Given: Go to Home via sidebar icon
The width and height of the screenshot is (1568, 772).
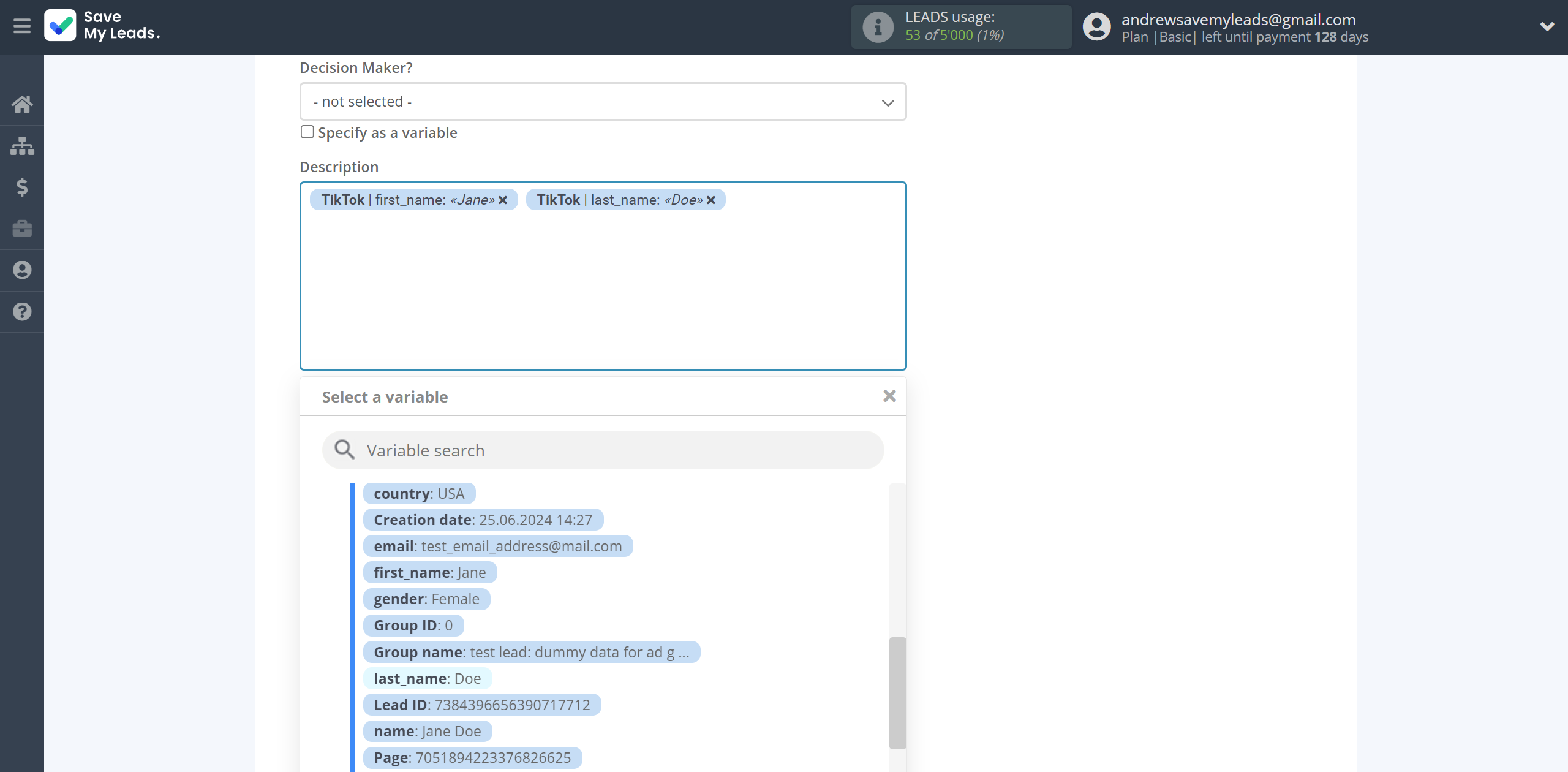Looking at the screenshot, I should click(22, 104).
